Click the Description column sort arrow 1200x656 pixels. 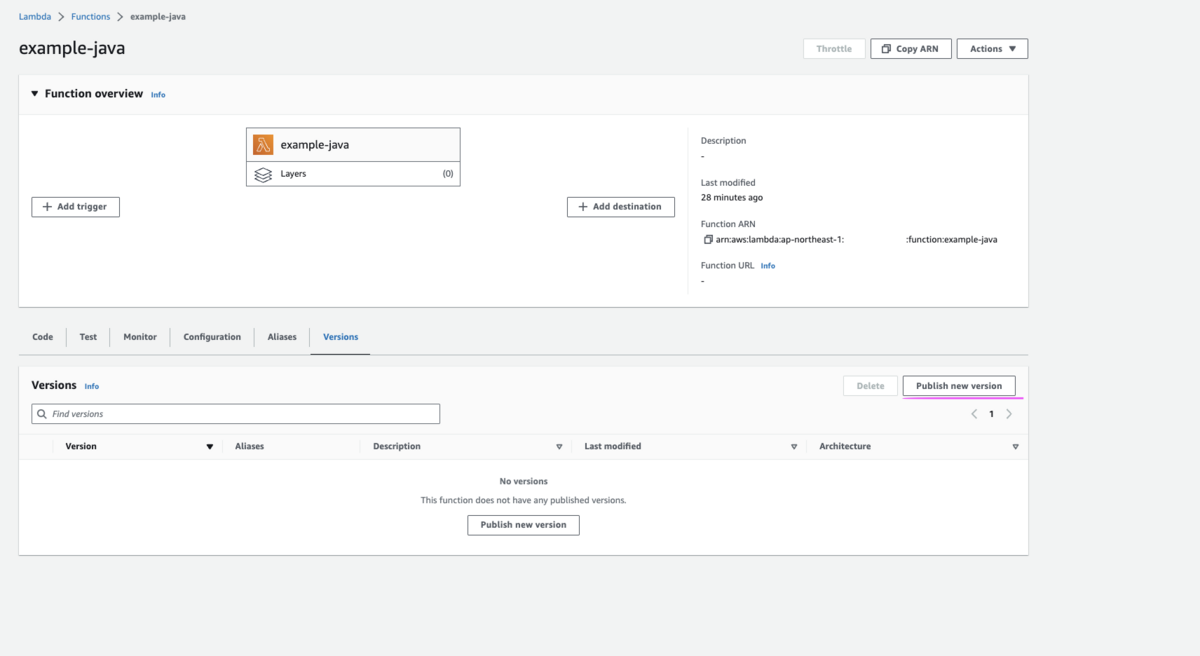[x=559, y=447]
